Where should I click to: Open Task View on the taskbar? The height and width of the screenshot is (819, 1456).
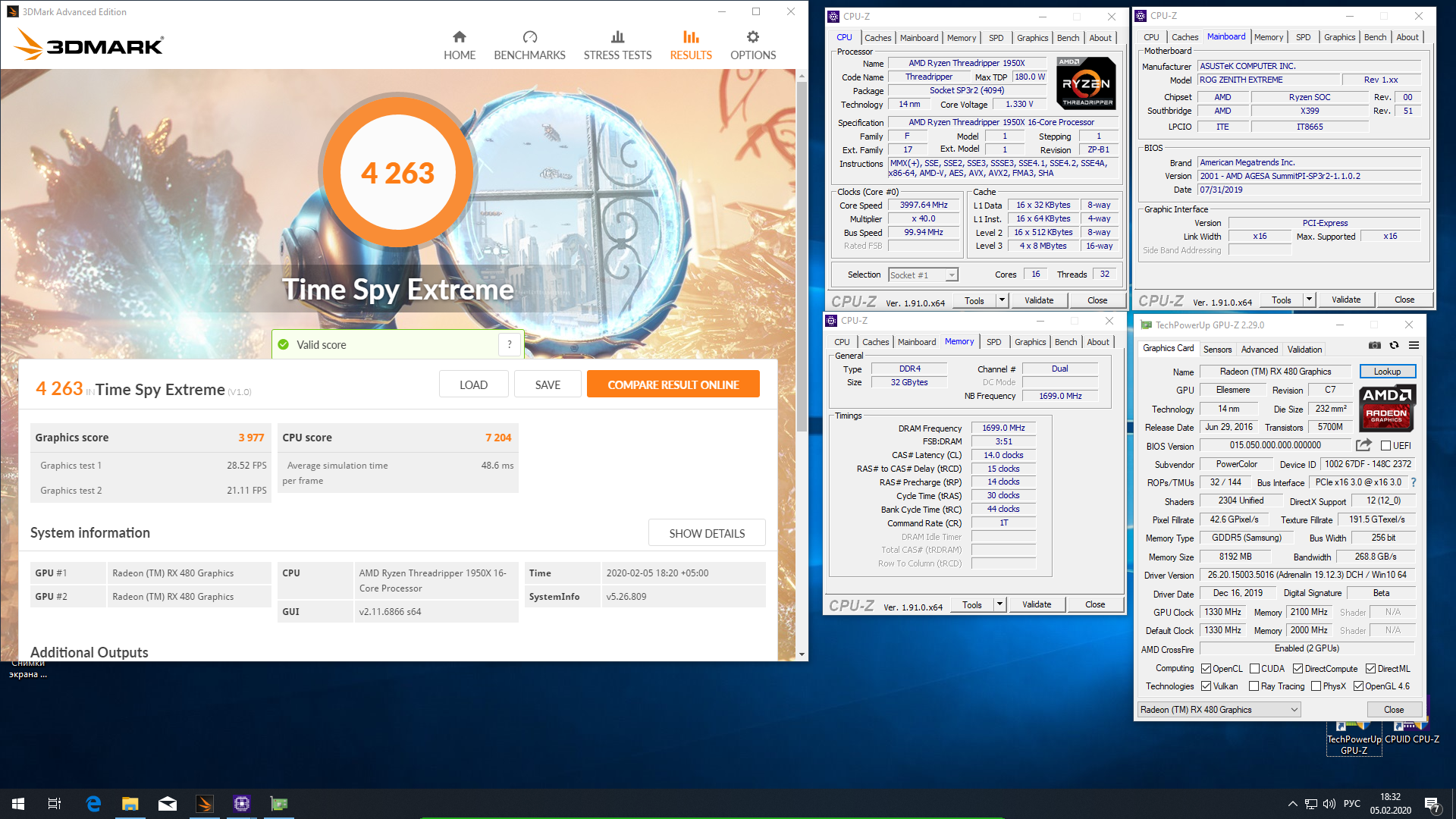(x=55, y=804)
